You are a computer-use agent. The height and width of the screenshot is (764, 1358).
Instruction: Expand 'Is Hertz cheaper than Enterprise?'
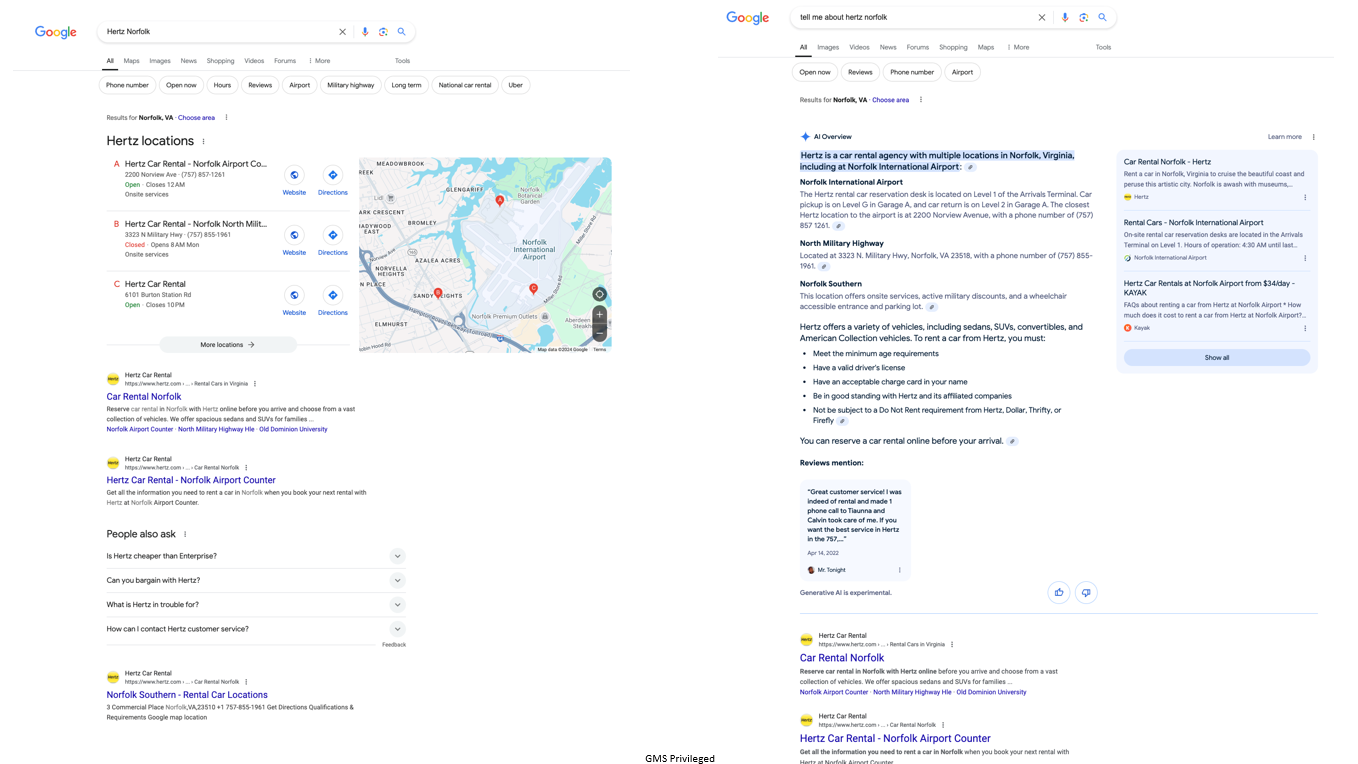(x=397, y=556)
